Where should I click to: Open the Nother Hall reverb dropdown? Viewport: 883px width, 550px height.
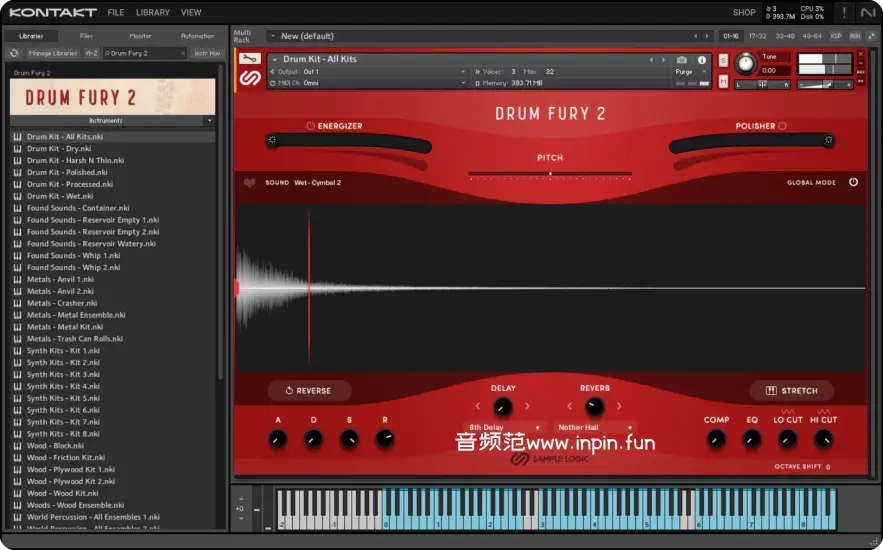(595, 428)
